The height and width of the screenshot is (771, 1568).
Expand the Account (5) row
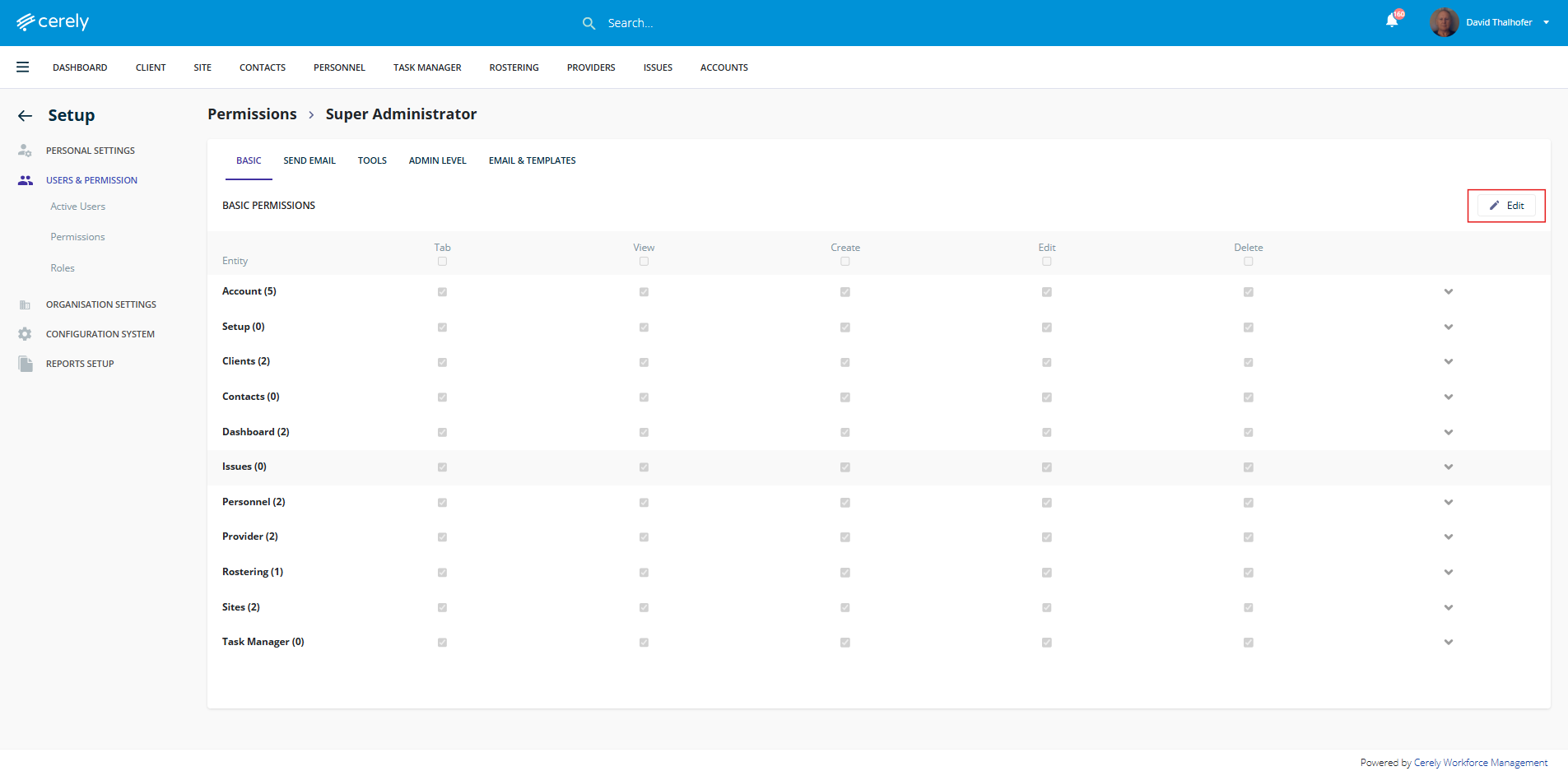[1448, 292]
